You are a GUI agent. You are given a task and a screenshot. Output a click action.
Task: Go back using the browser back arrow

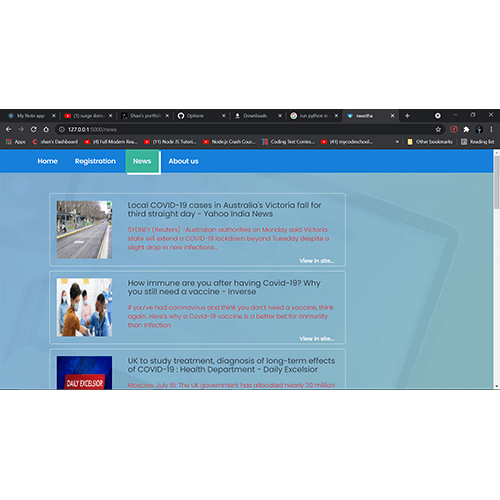9,129
